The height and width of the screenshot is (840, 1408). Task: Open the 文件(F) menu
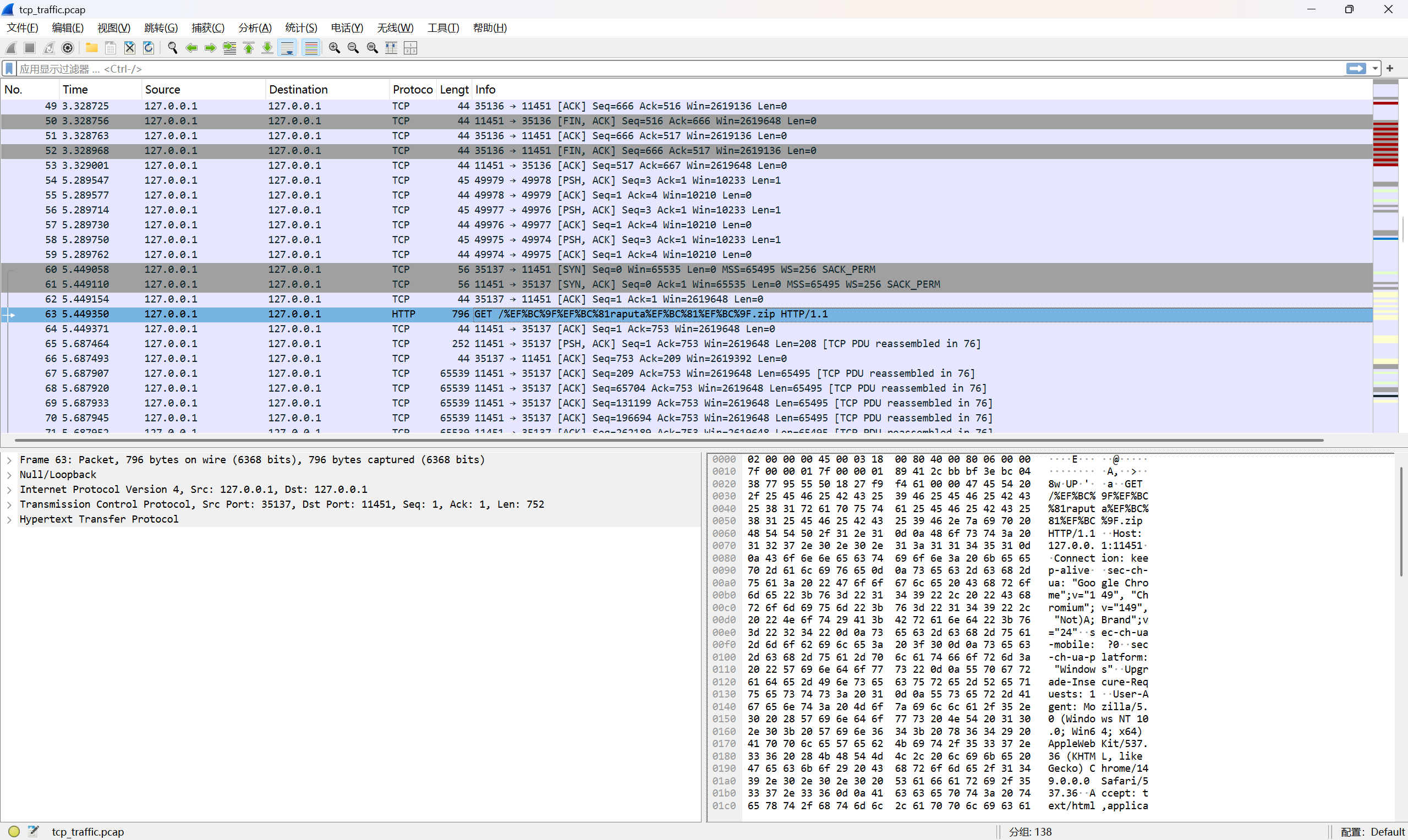point(23,28)
